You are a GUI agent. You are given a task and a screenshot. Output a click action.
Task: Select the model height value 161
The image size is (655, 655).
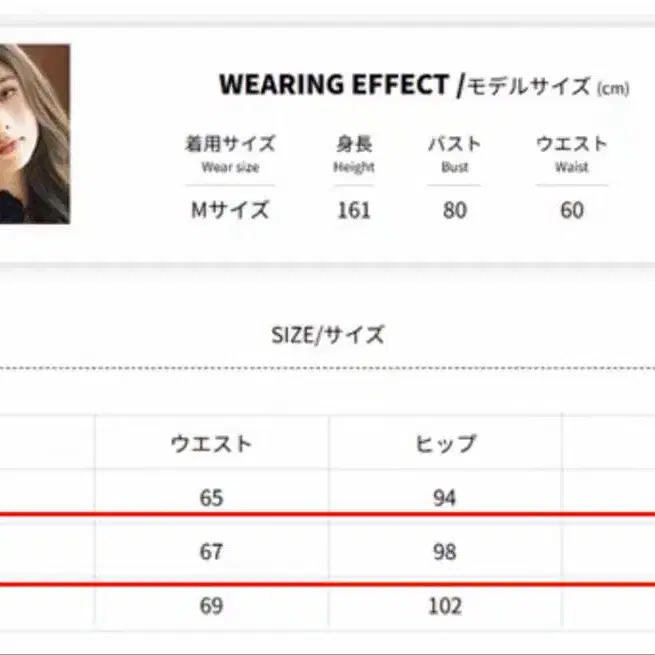click(354, 210)
